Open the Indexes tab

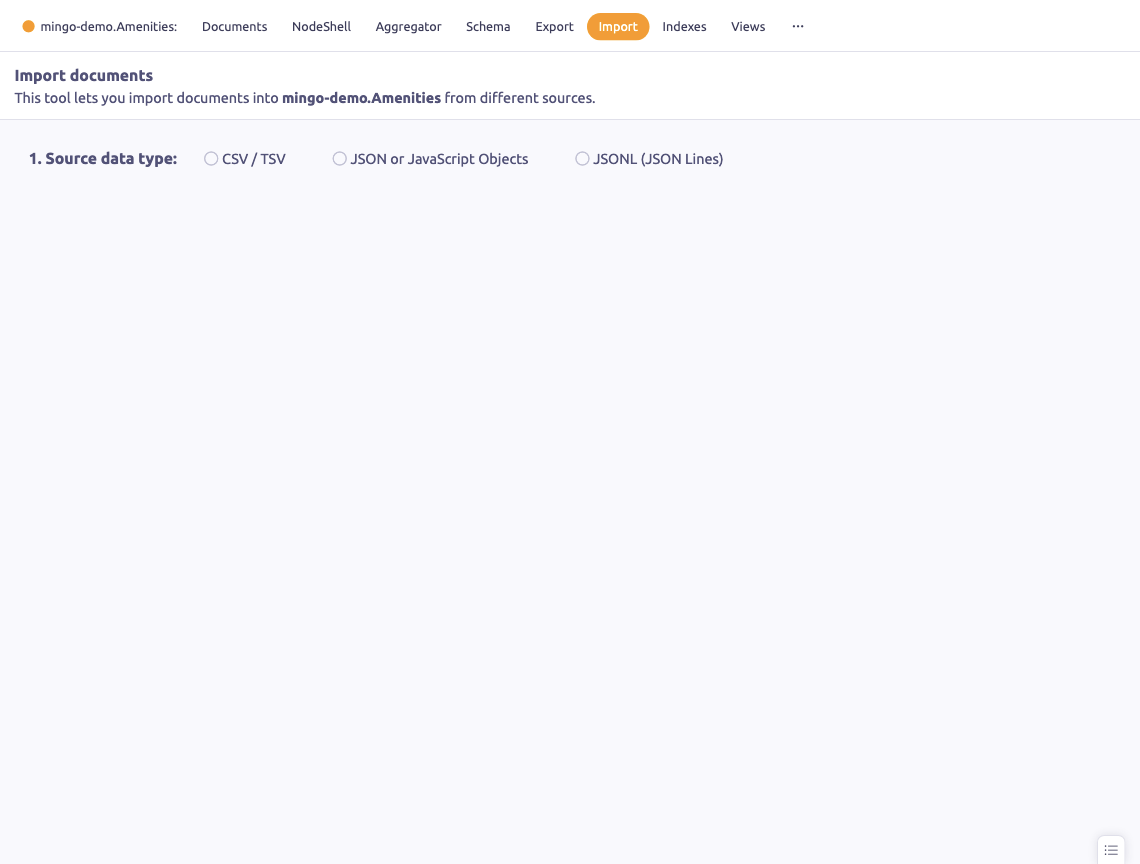tap(684, 27)
